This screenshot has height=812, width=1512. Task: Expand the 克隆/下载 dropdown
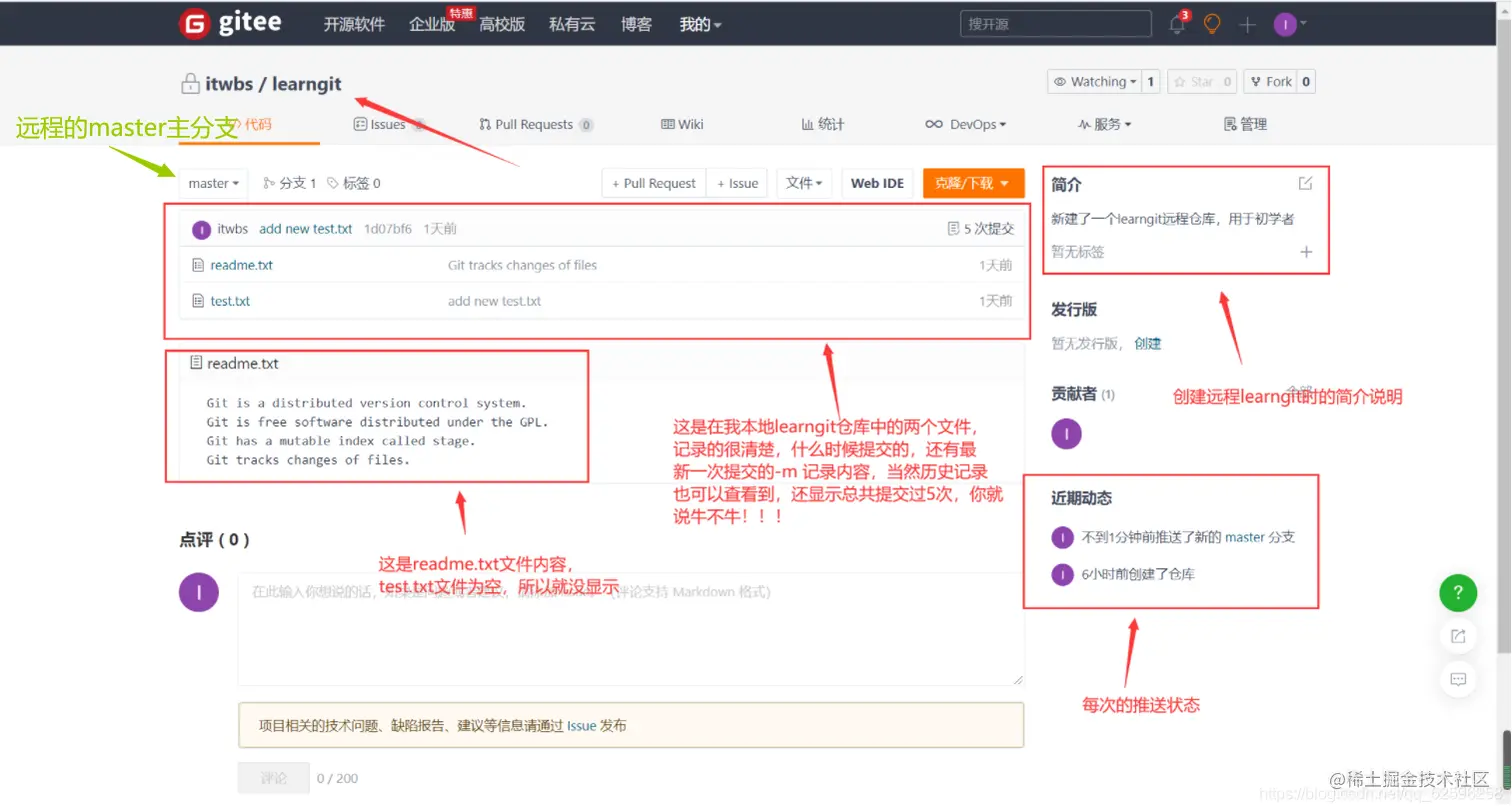(x=972, y=183)
